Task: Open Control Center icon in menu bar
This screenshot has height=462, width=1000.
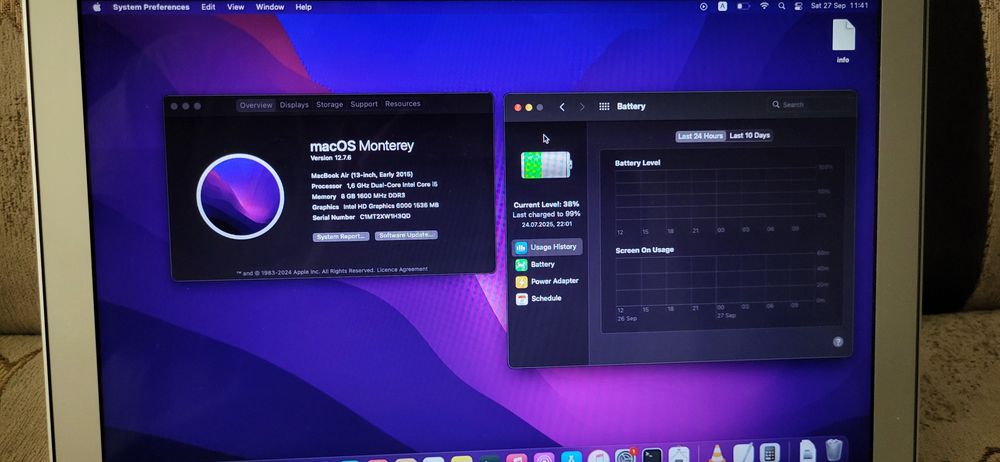Action: [x=798, y=6]
